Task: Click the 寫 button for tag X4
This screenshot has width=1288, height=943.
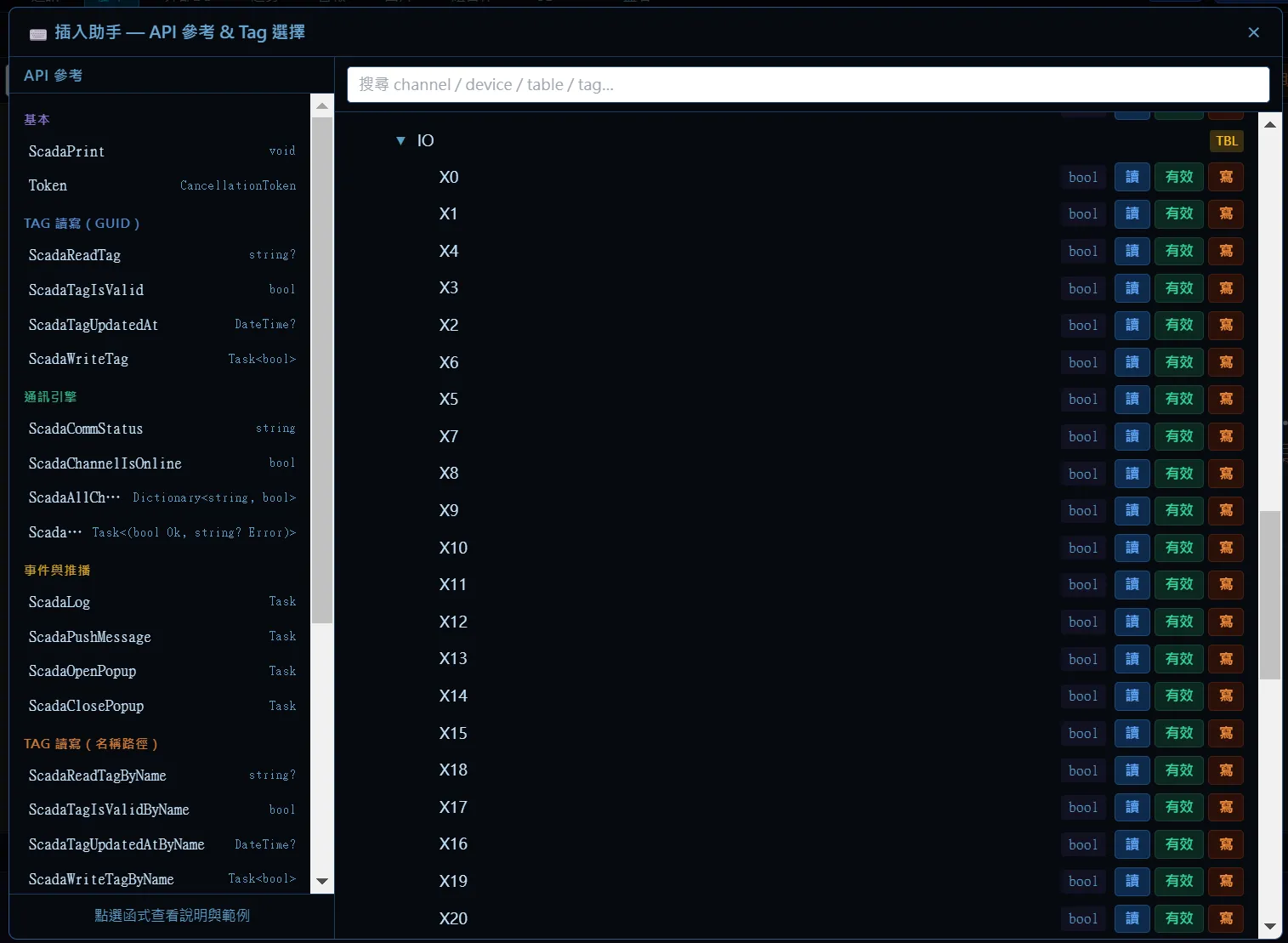Action: 1225,251
